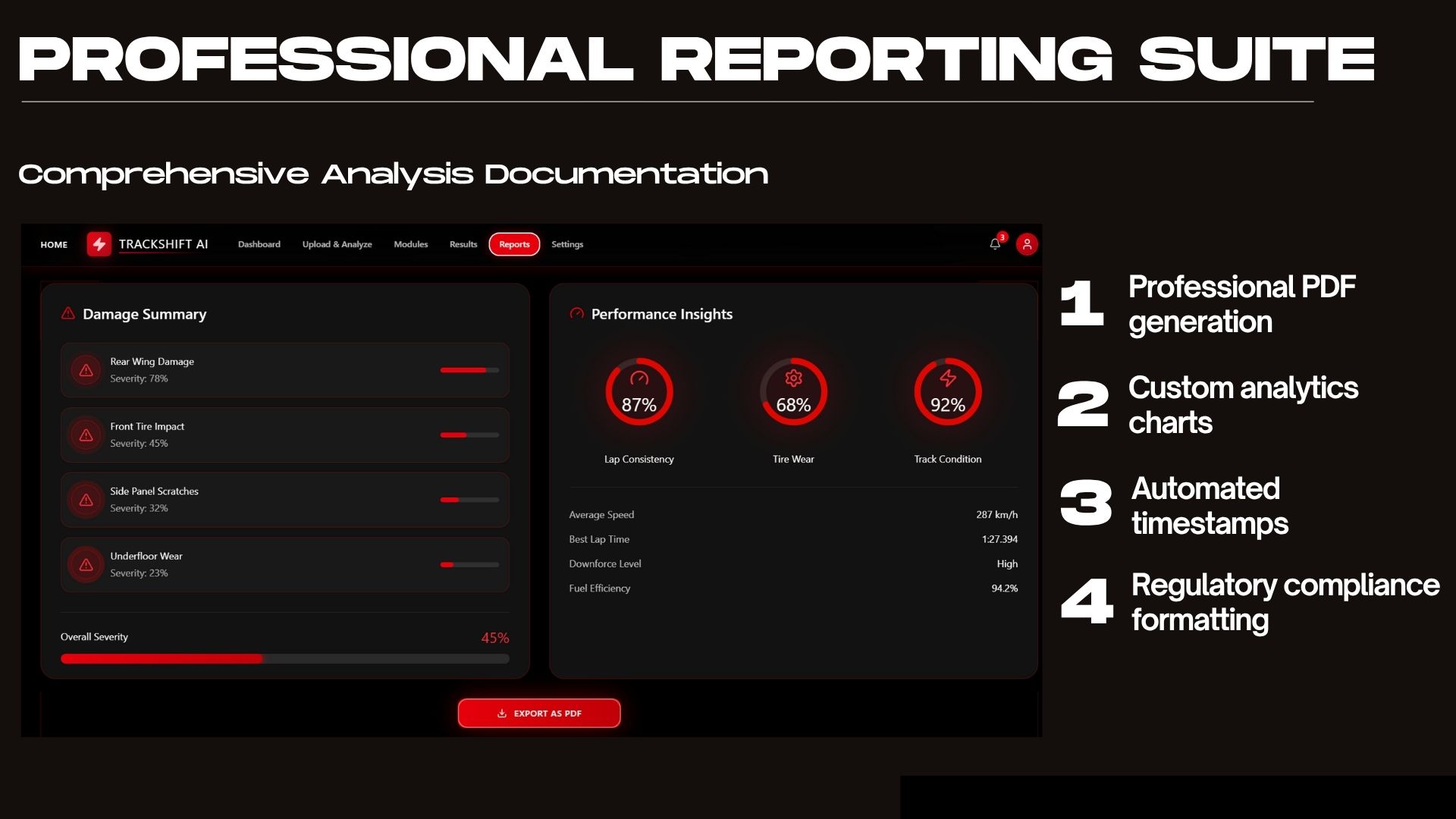This screenshot has height=819, width=1456.
Task: Open the Settings nav item
Action: coord(567,244)
